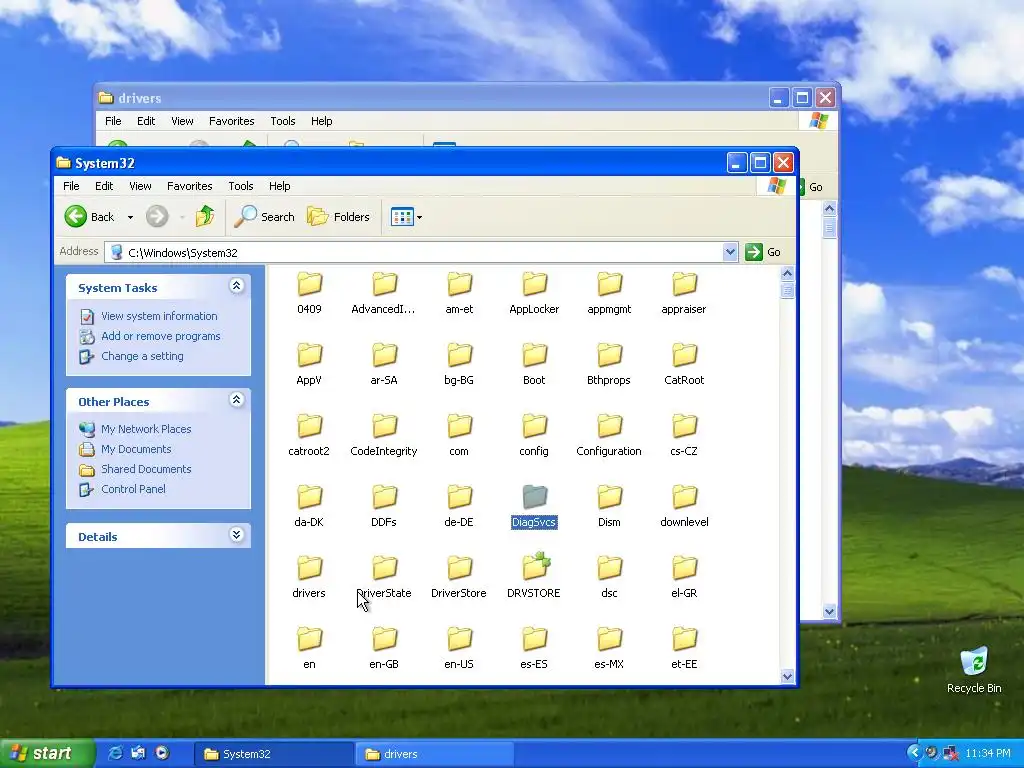
Task: Click drivers window scrollbar down arrow
Action: (829, 612)
